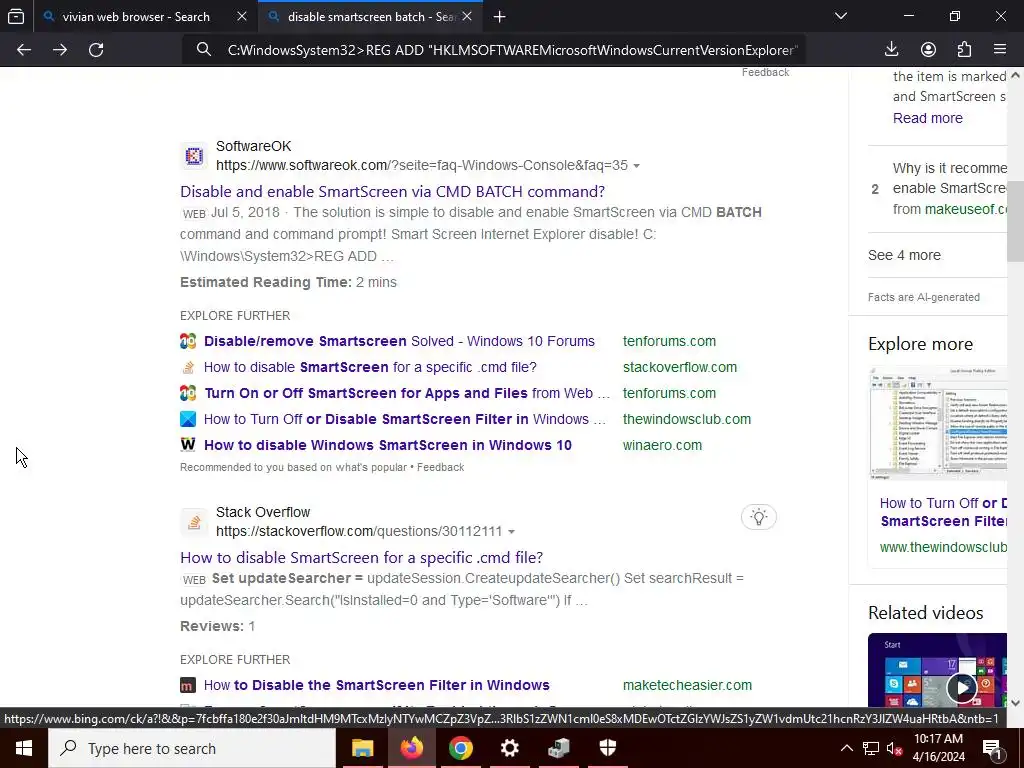The image size is (1024, 768).
Task: Open the Explore more Group Policy thumbnail
Action: point(938,423)
